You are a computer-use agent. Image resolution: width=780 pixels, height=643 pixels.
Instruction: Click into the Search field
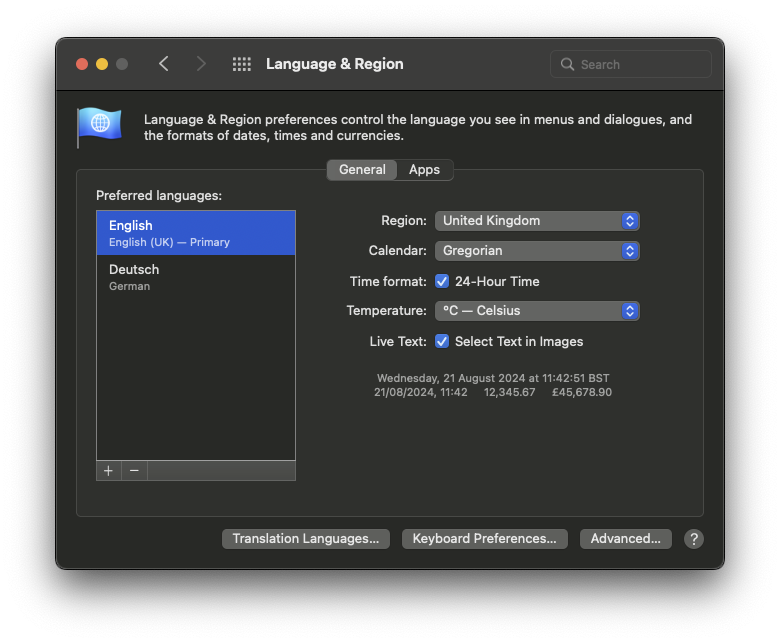(x=640, y=64)
